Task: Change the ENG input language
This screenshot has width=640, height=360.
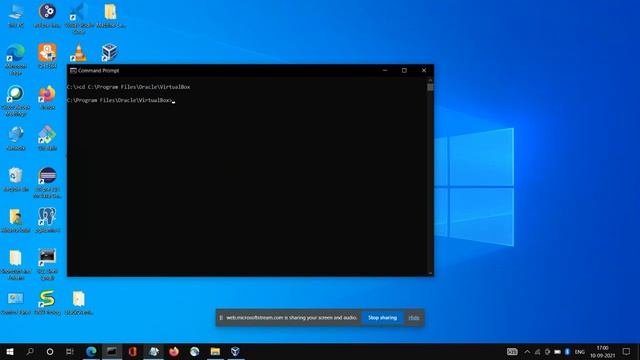Action: tap(580, 352)
